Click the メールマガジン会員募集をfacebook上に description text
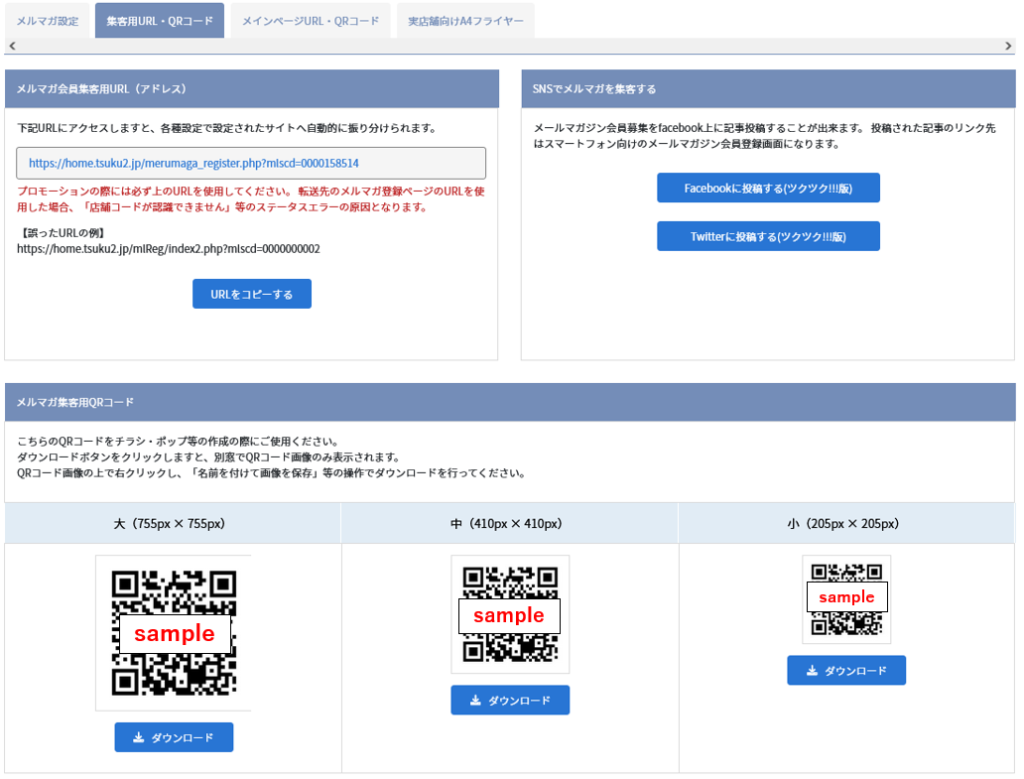 click(x=764, y=136)
